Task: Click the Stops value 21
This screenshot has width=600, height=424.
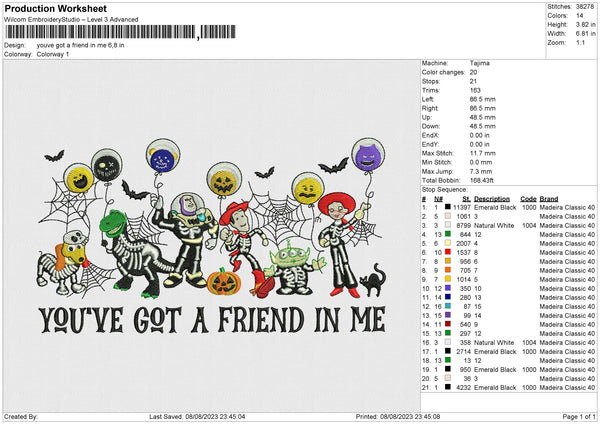Action: point(473,81)
